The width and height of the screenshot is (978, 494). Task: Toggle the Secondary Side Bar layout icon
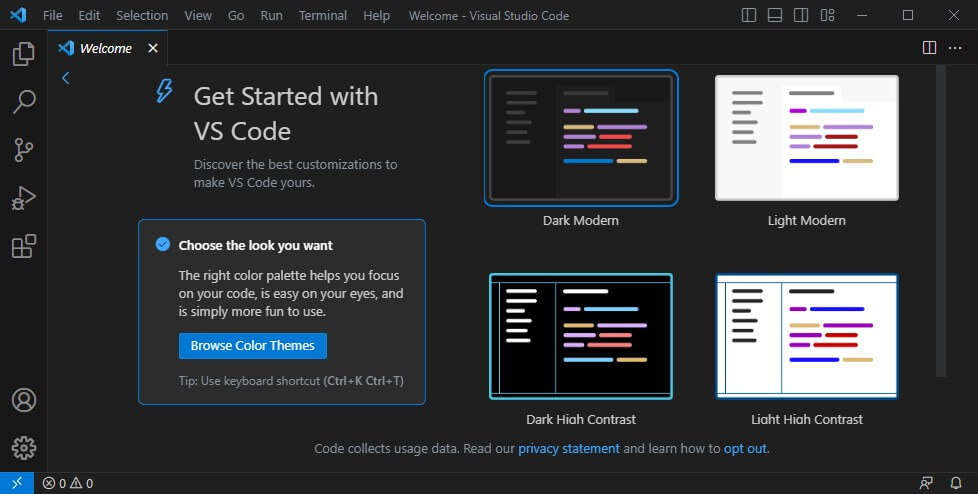click(801, 15)
